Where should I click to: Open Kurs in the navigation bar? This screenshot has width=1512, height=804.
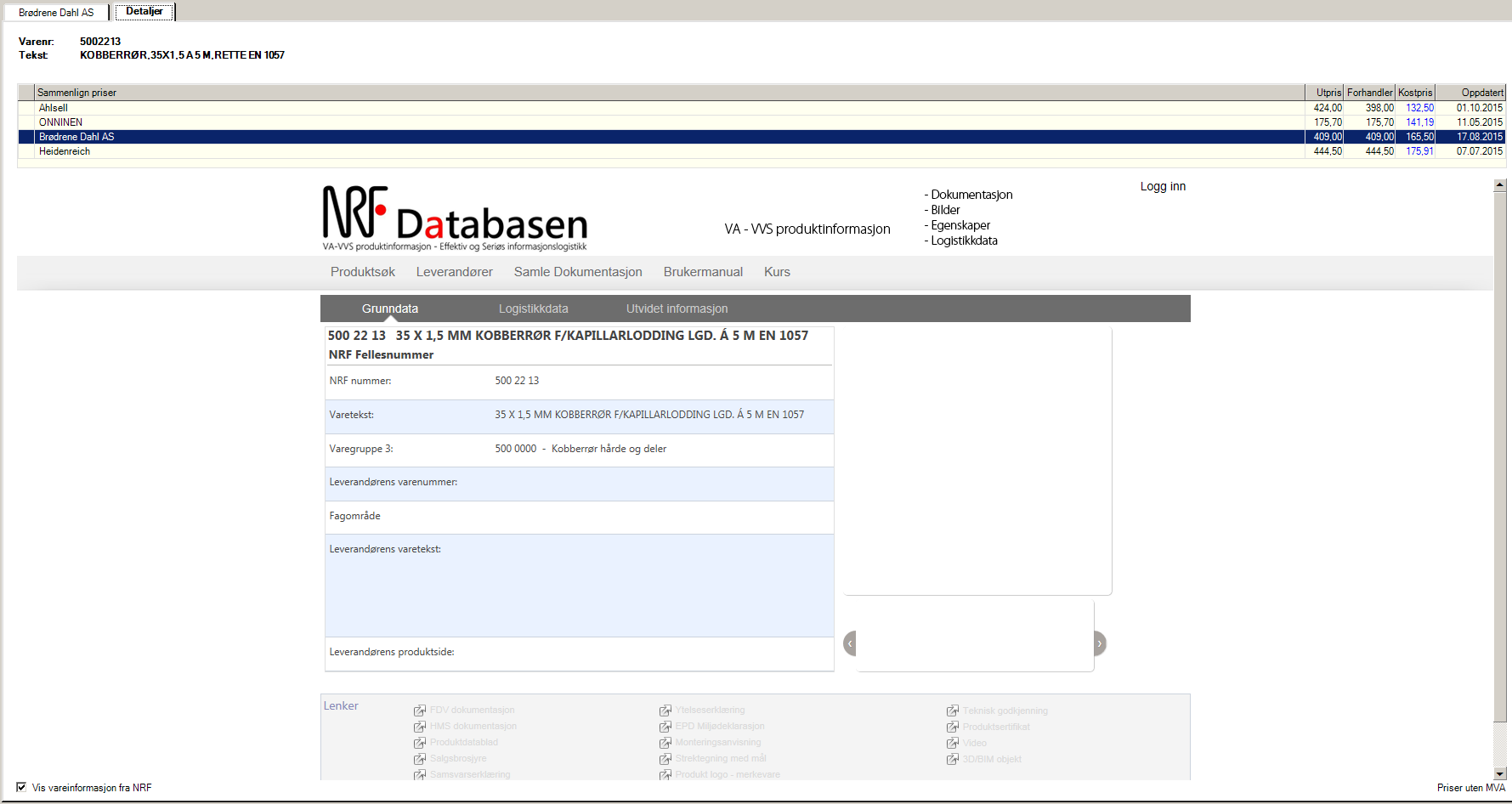(x=777, y=272)
